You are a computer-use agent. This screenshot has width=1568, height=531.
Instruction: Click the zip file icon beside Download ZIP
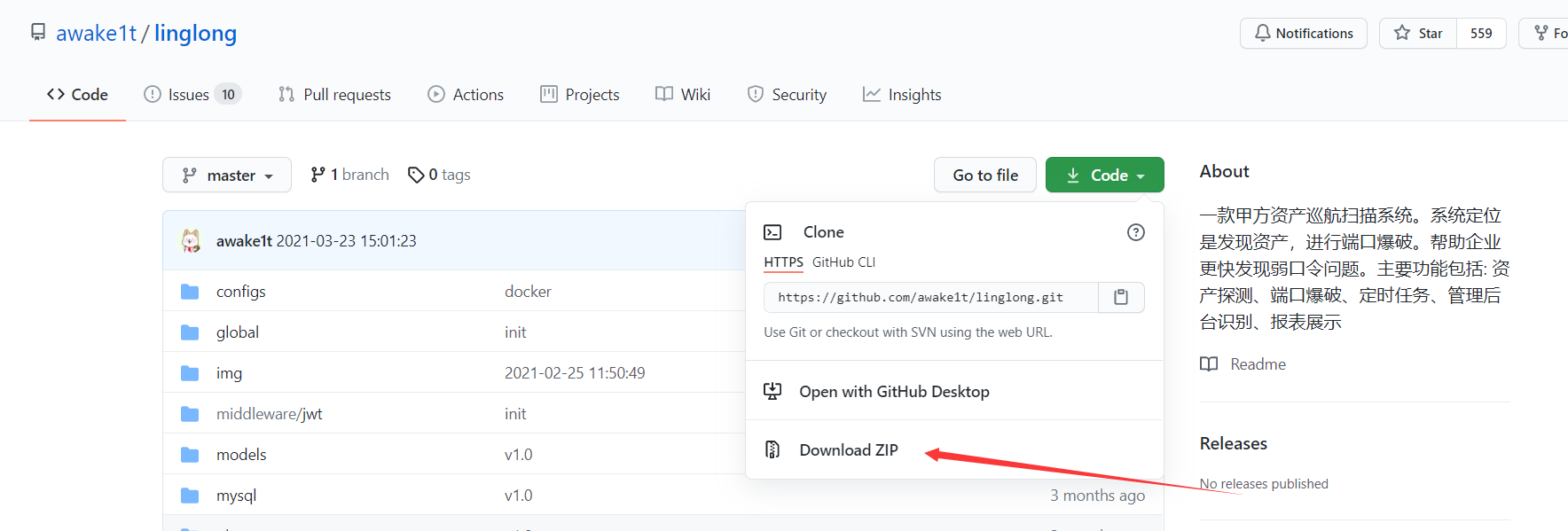point(772,449)
